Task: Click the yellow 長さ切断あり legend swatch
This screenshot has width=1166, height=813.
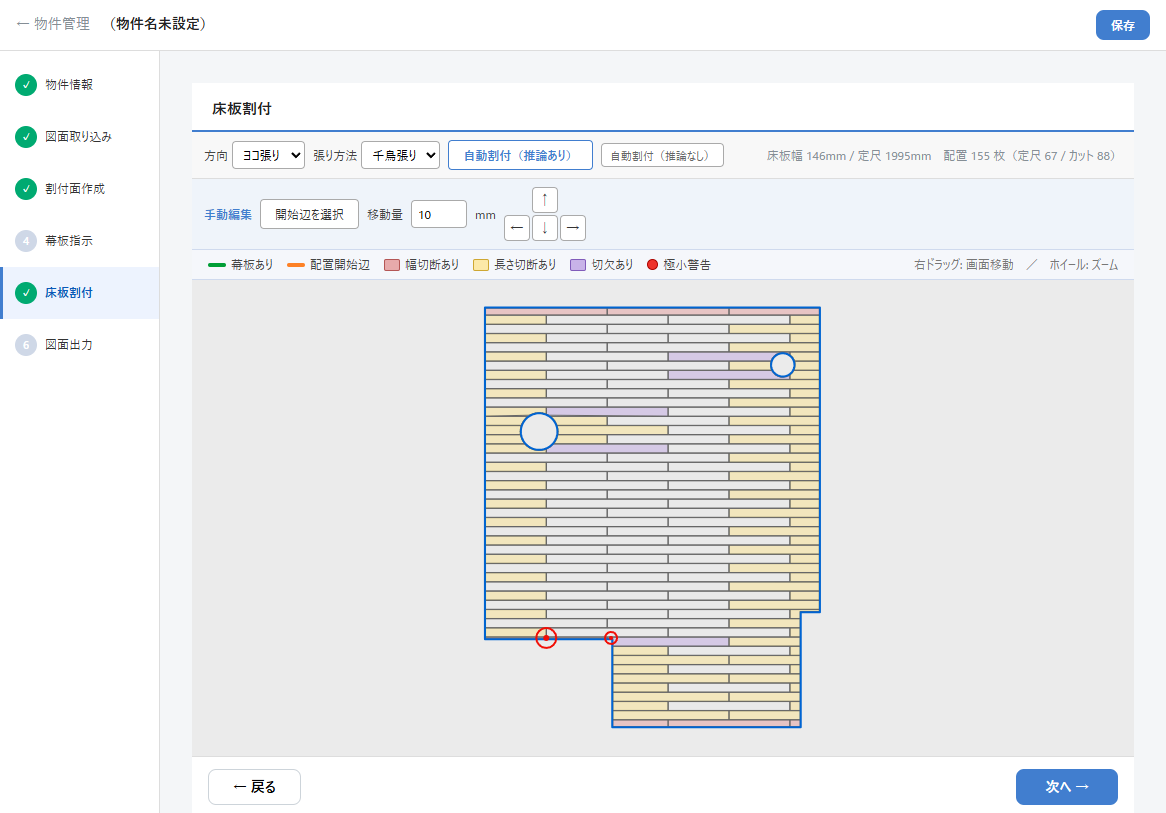Action: (x=481, y=265)
